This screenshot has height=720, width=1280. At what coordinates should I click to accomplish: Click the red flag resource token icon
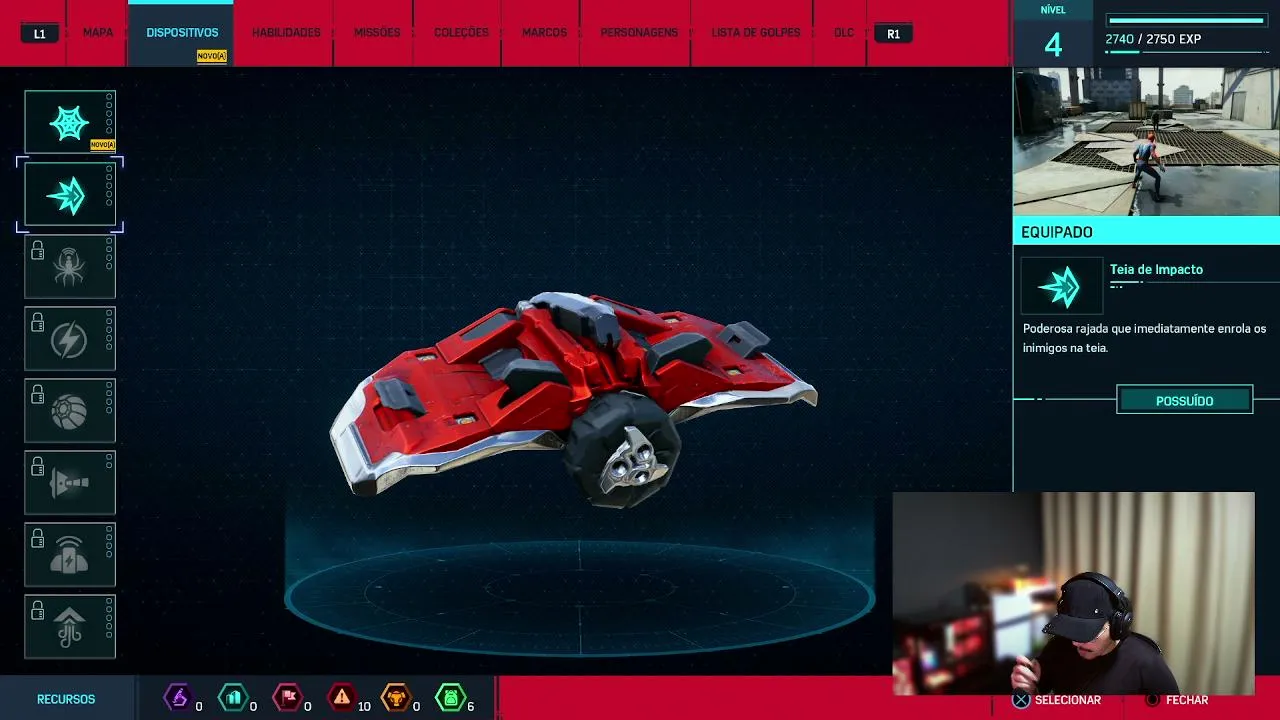pos(287,697)
